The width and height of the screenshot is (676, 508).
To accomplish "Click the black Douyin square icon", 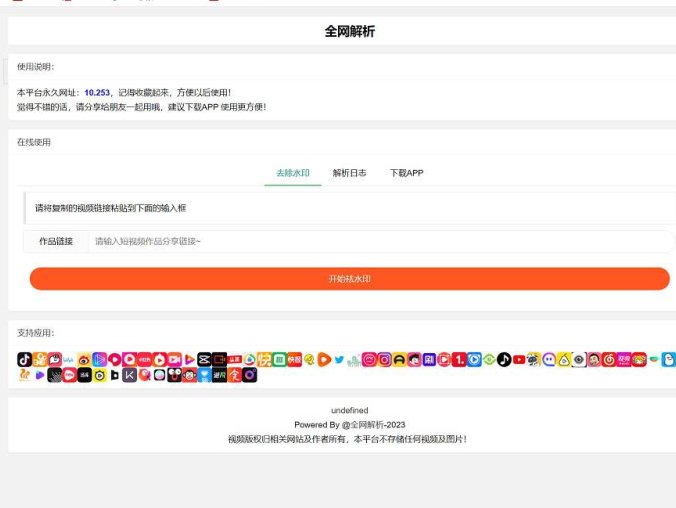I will (x=25, y=360).
